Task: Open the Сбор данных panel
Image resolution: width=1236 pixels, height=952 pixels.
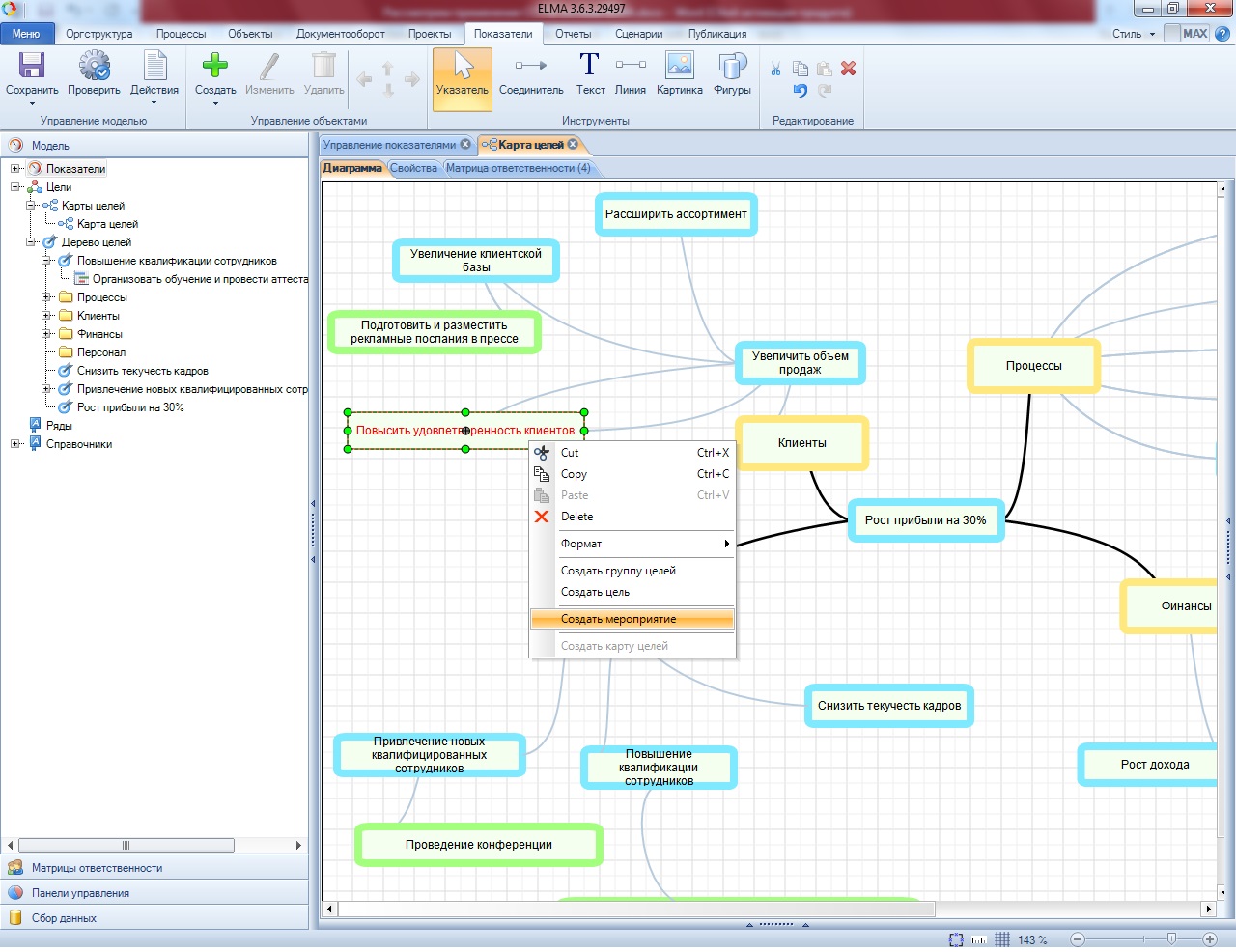Action: point(64,918)
